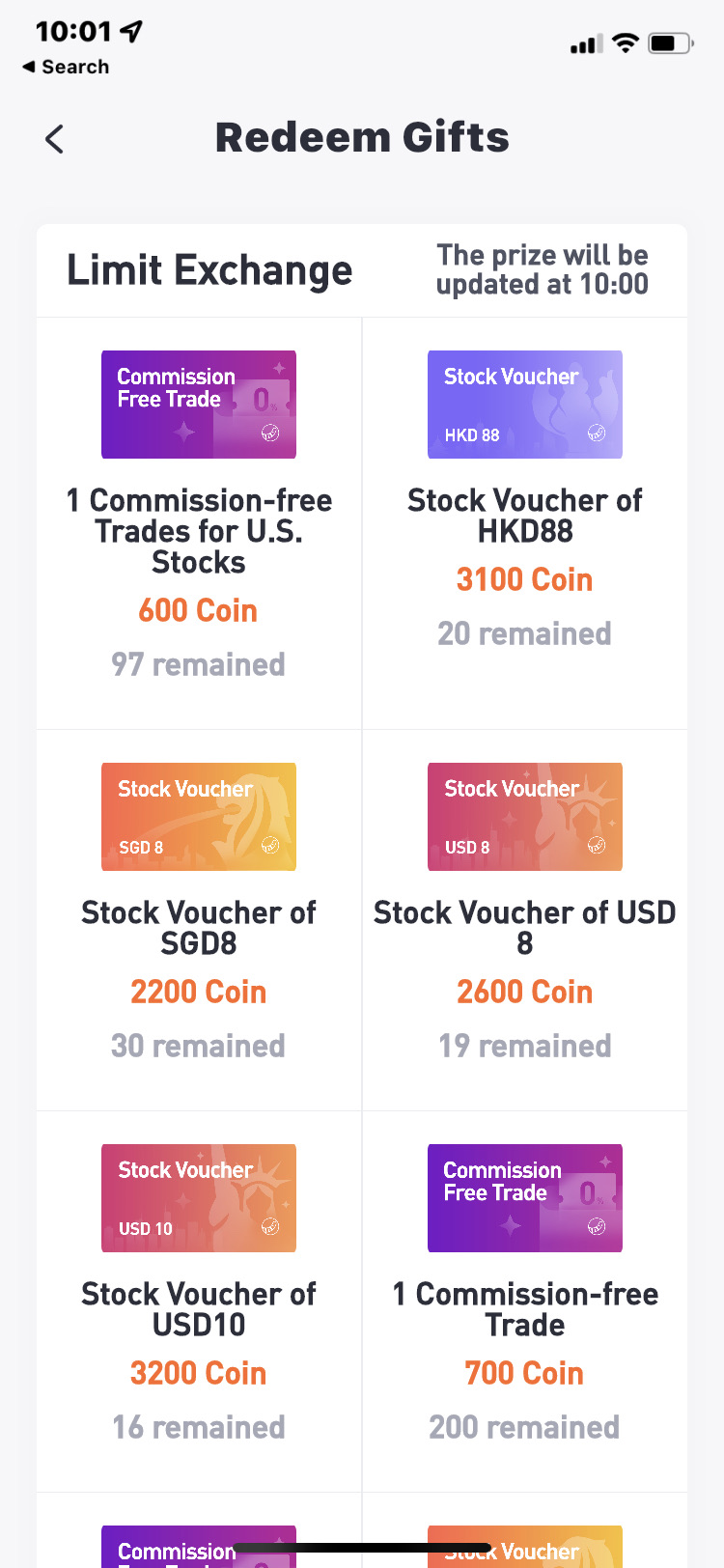
Task: Select the HKD 88 Stock Voucher image
Action: click(525, 405)
